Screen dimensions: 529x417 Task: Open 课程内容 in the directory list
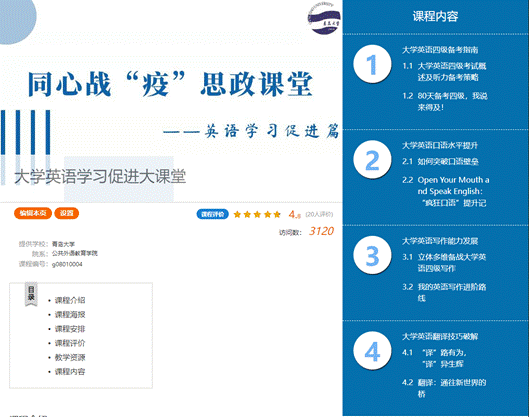click(x=70, y=371)
